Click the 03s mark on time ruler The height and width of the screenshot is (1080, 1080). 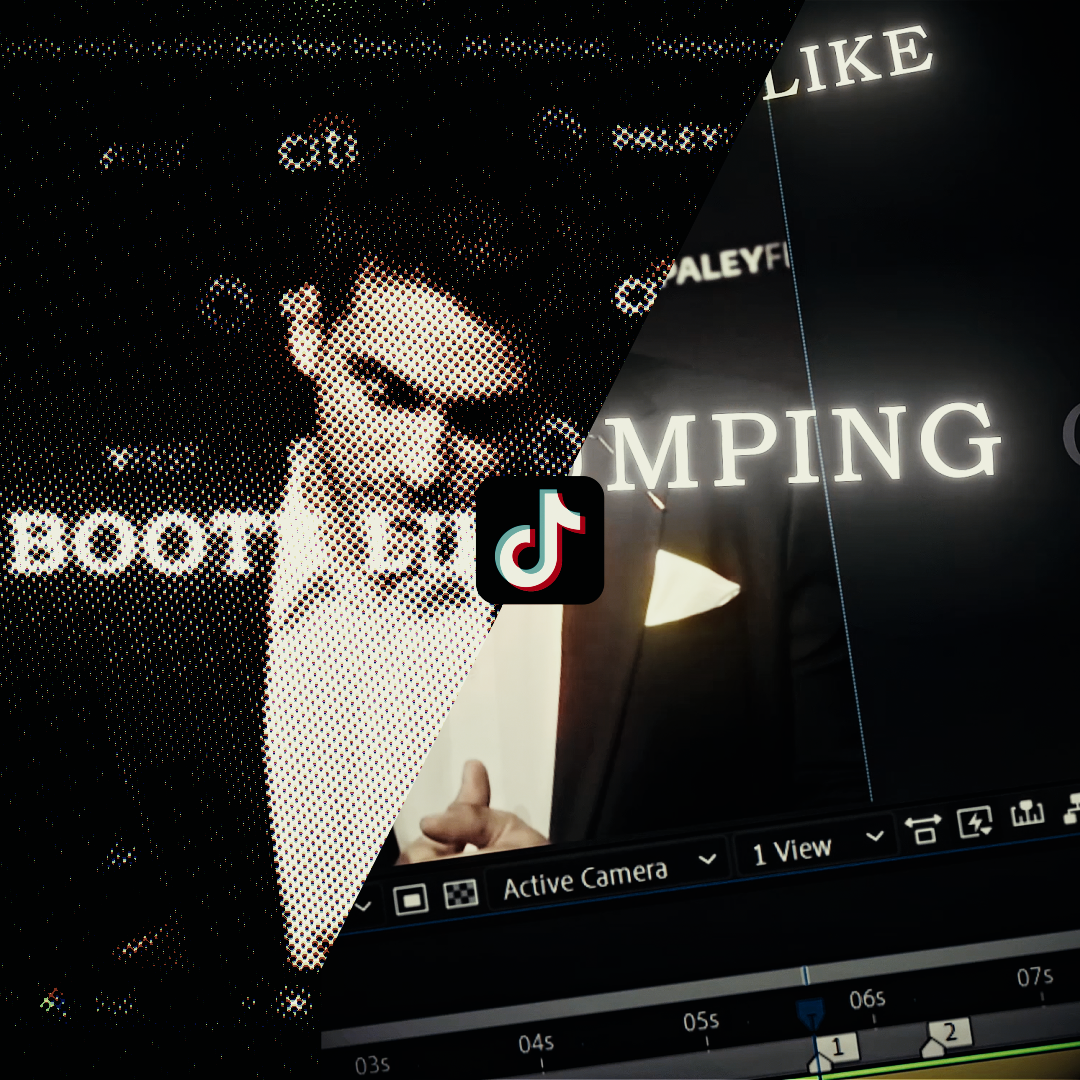coord(373,1065)
